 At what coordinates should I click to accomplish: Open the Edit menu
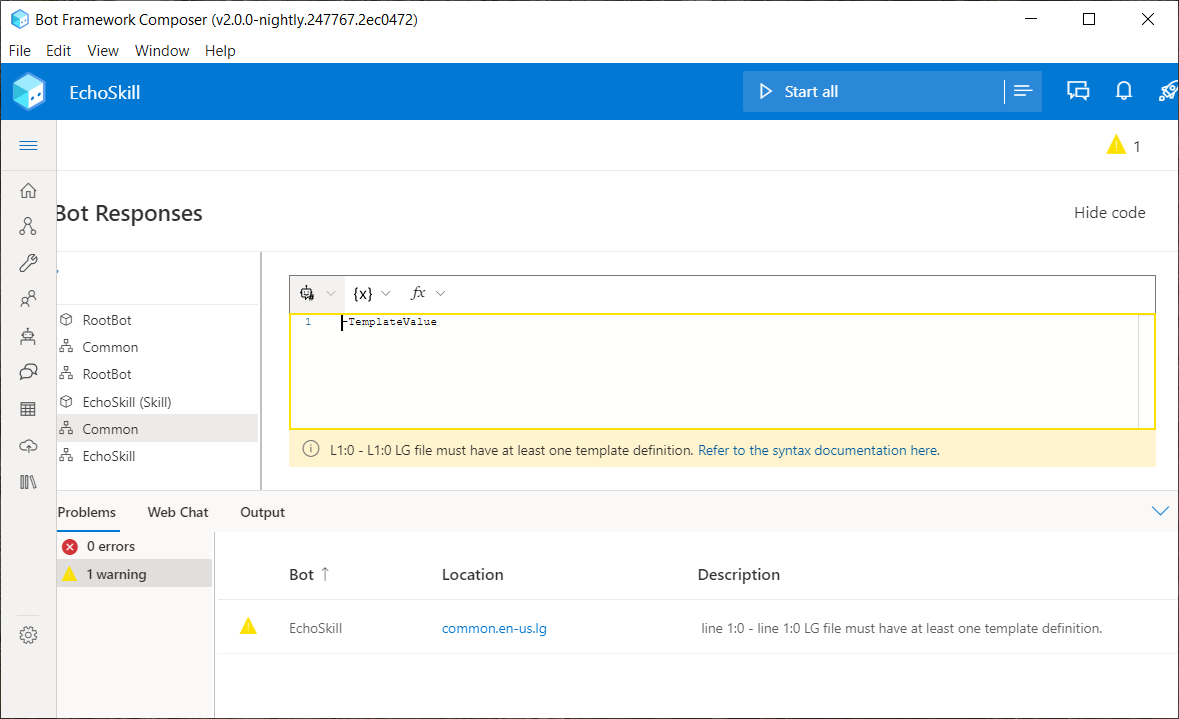point(58,50)
